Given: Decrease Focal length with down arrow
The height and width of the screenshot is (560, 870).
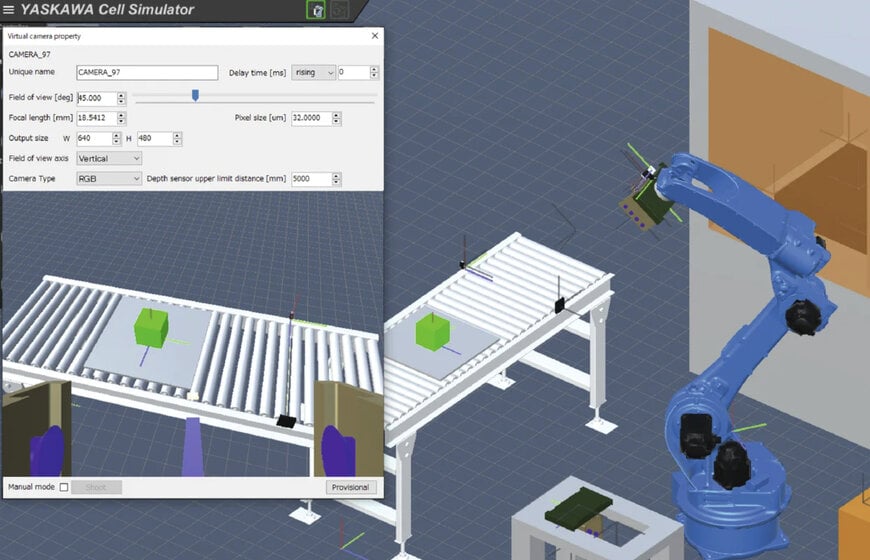Looking at the screenshot, I should point(121,122).
